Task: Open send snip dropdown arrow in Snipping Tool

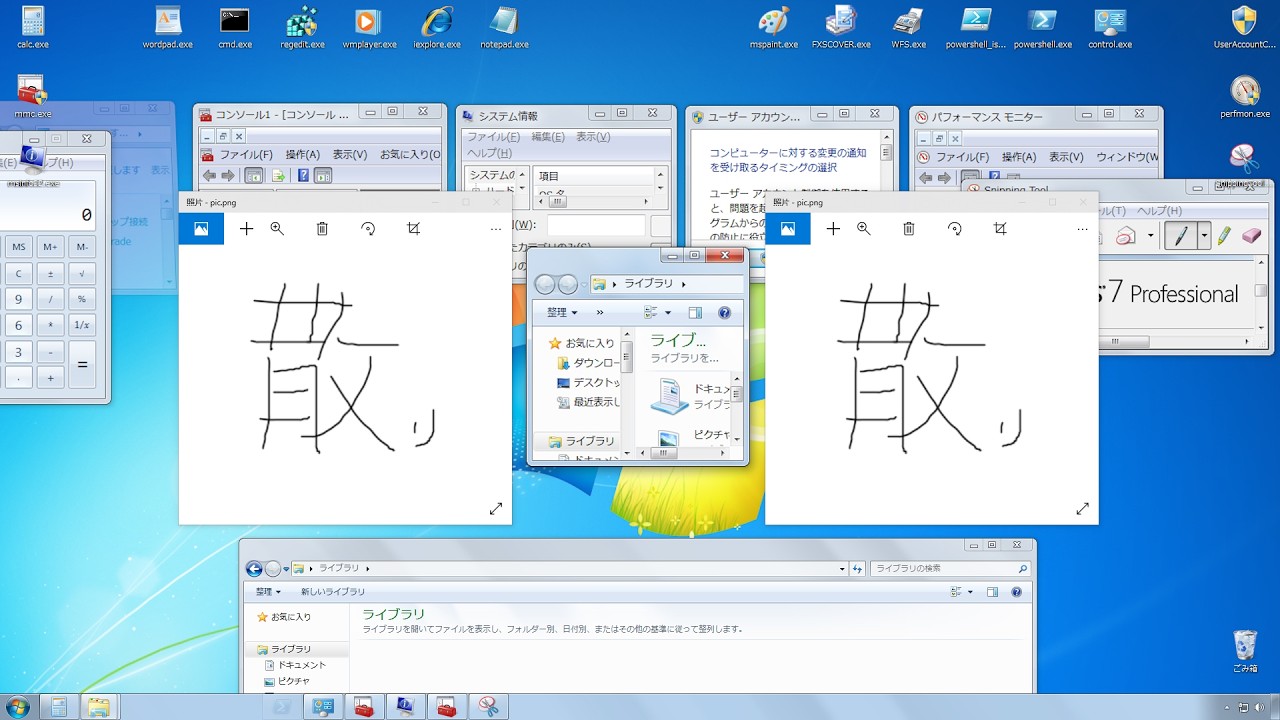Action: (1151, 236)
